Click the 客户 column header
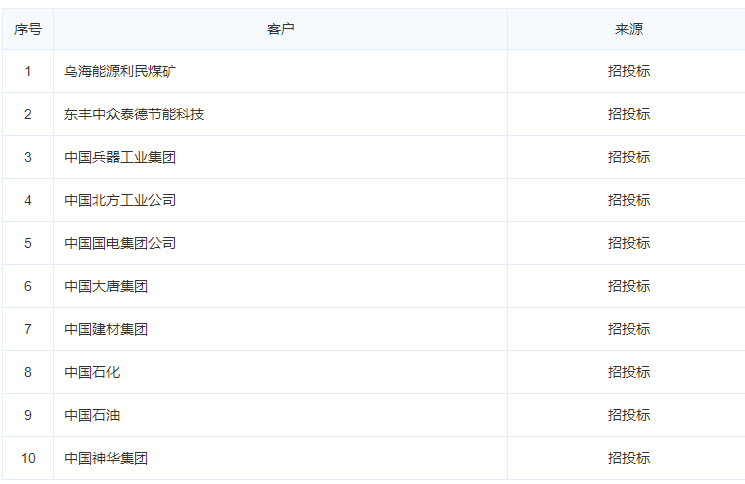745x484 pixels. pyautogui.click(x=280, y=29)
